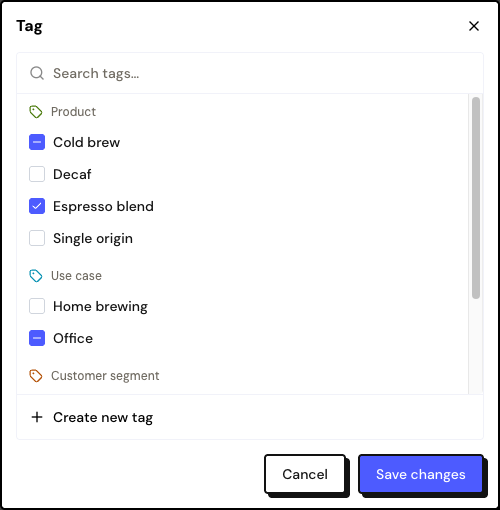Select the Customer segment group heading
This screenshot has height=510, width=500.
[105, 376]
